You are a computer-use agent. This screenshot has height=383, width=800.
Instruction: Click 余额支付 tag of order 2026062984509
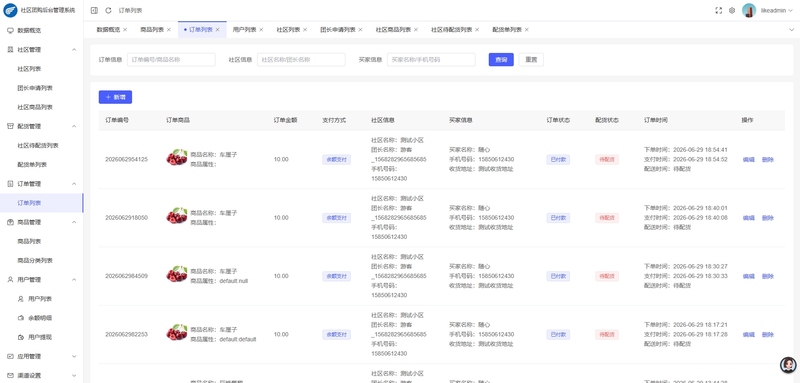[x=336, y=276]
